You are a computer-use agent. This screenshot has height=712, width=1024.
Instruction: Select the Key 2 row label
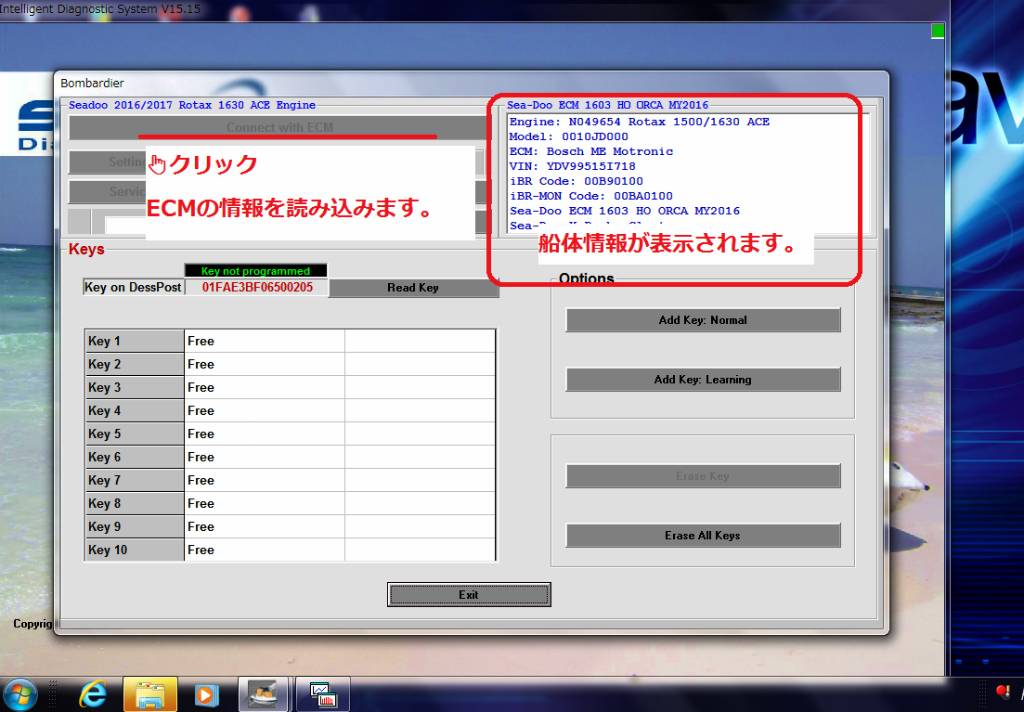[x=135, y=364]
